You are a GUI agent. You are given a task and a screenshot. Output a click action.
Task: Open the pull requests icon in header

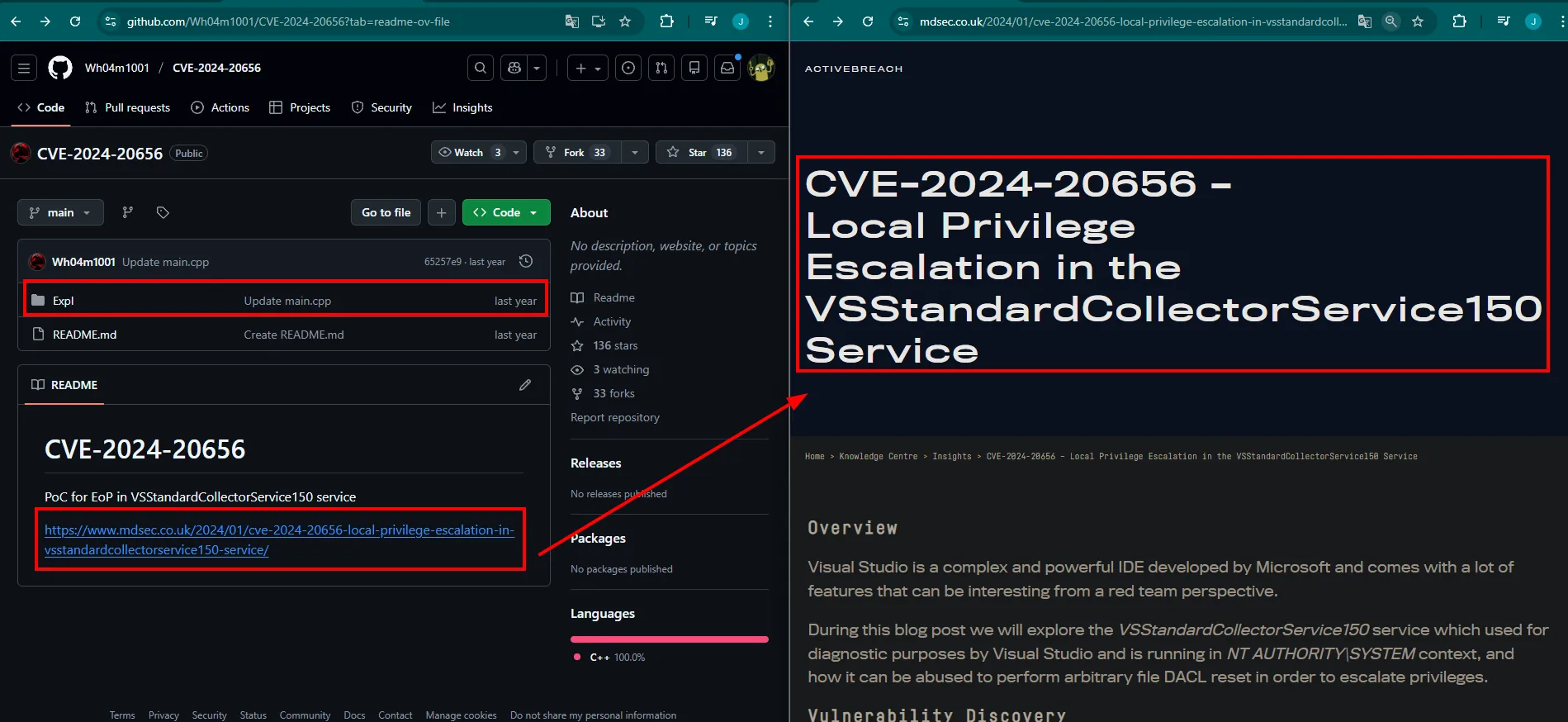tap(661, 68)
